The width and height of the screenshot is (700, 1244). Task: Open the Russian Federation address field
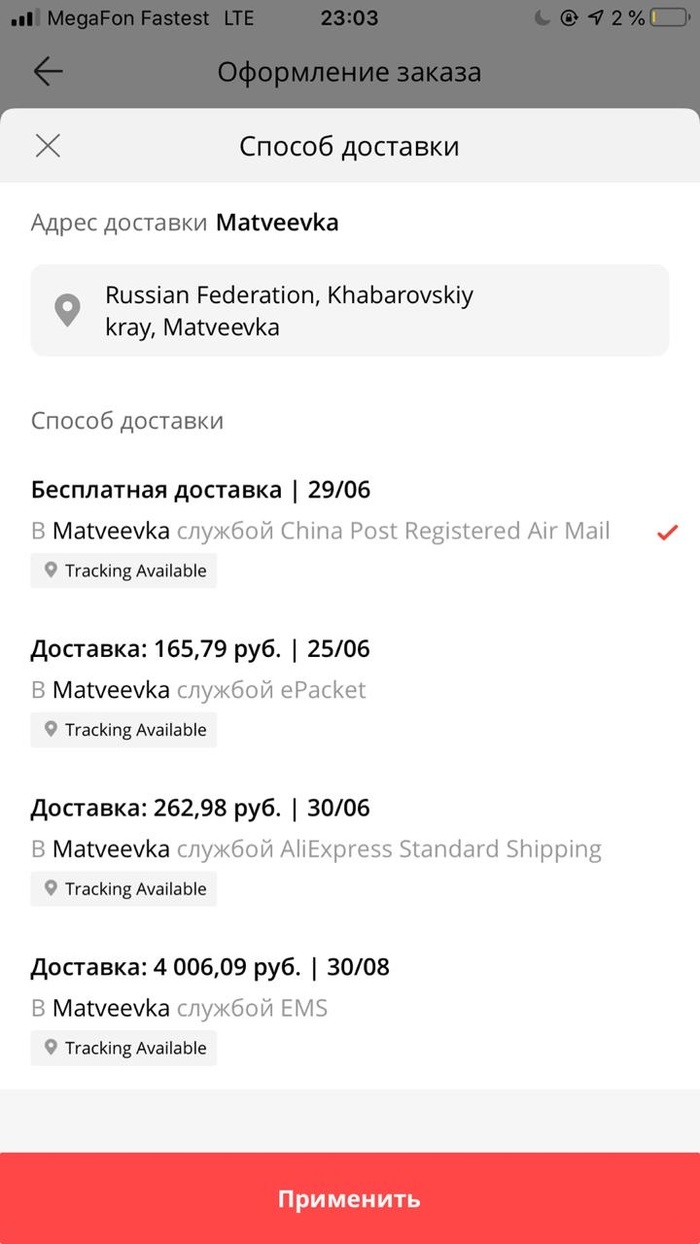[350, 311]
